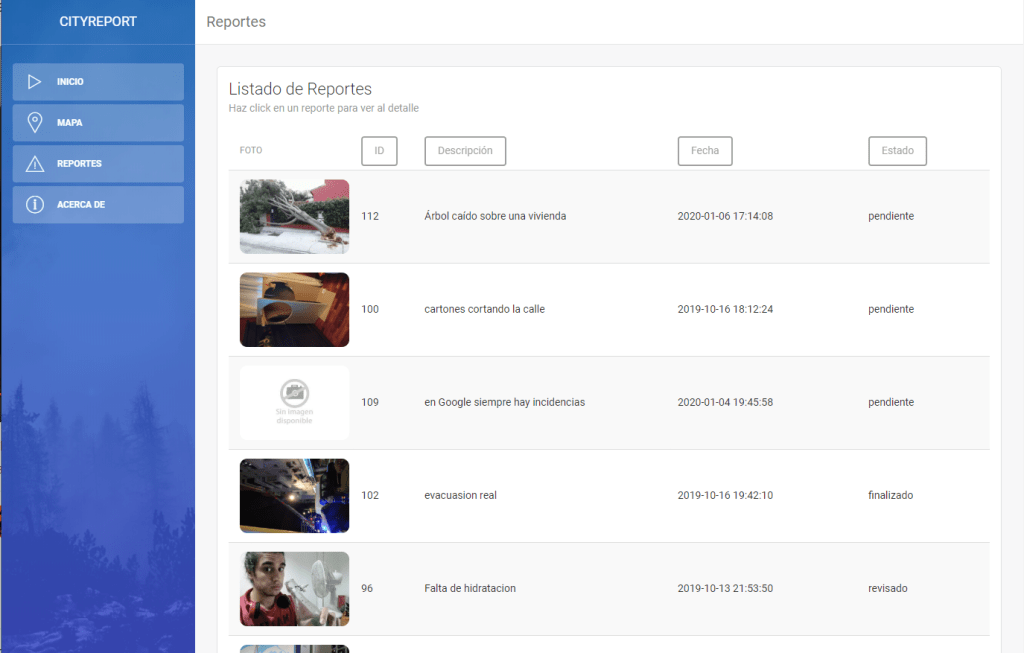Open the fallen tree photo thumbnail

(294, 217)
